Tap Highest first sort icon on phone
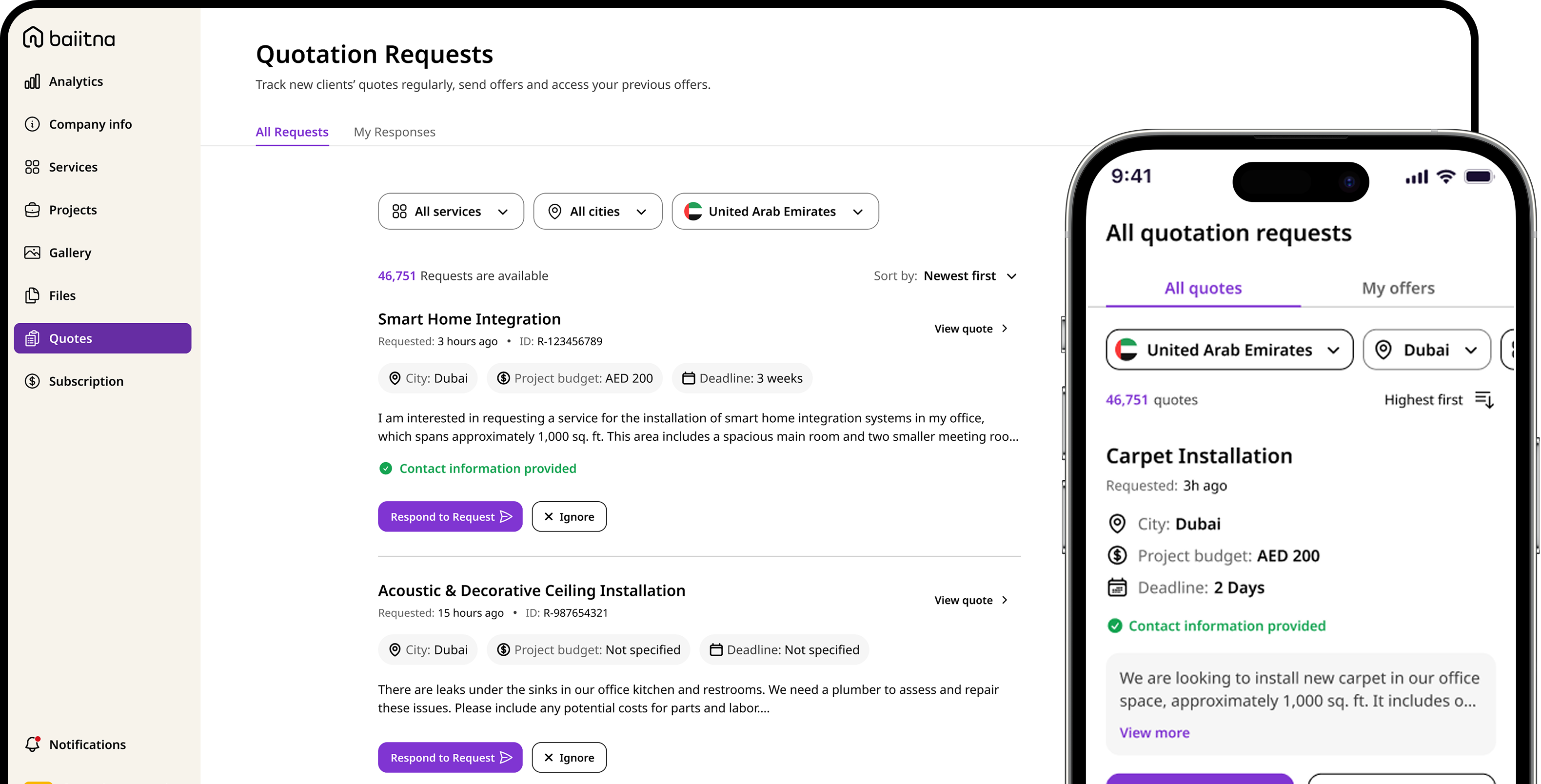This screenshot has height=784, width=1541. (x=1484, y=399)
